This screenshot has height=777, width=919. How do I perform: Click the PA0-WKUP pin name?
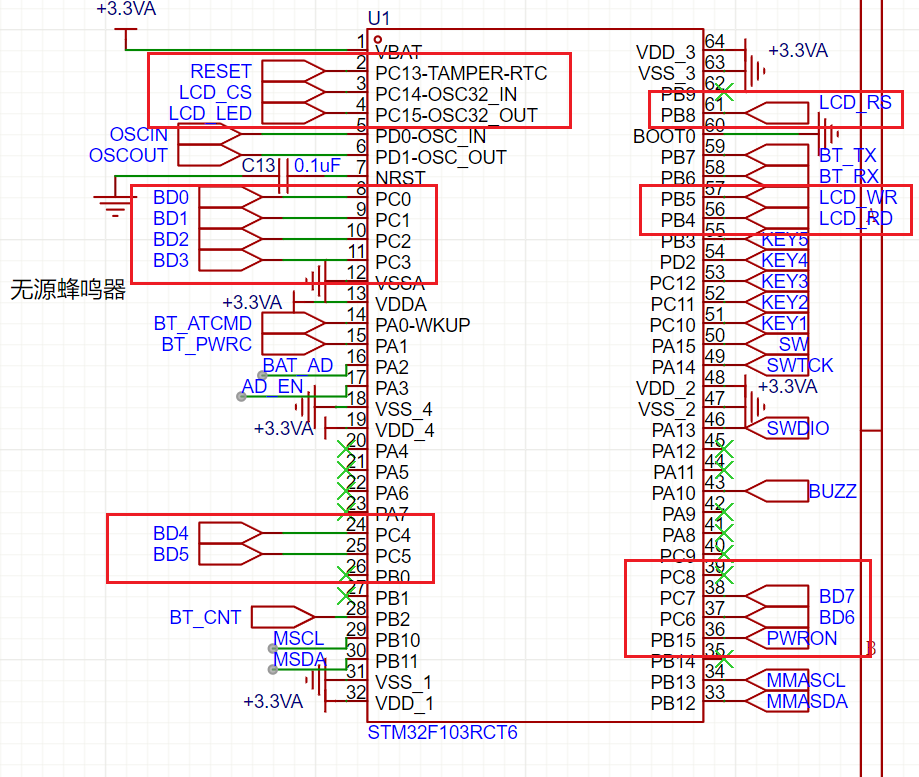[423, 325]
